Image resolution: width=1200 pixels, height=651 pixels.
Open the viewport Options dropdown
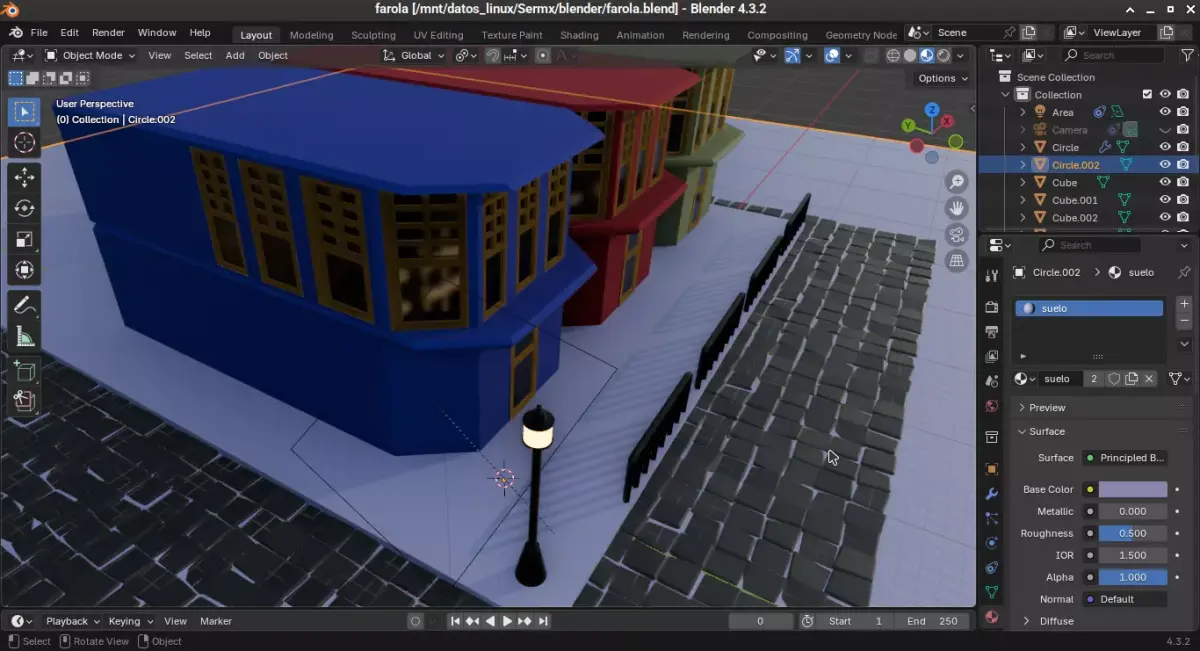pos(942,78)
